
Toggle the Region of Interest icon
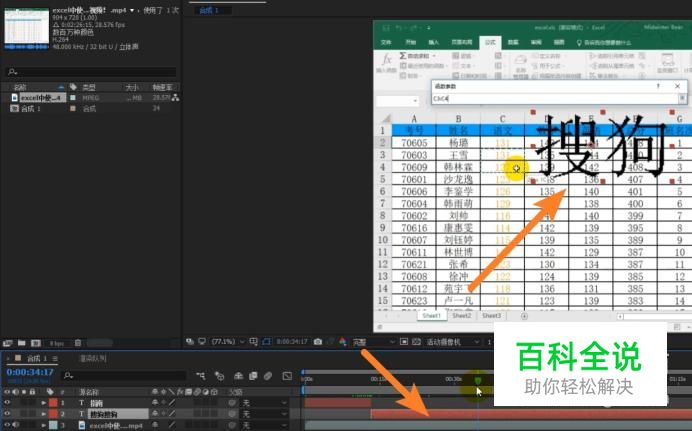[x=404, y=342]
